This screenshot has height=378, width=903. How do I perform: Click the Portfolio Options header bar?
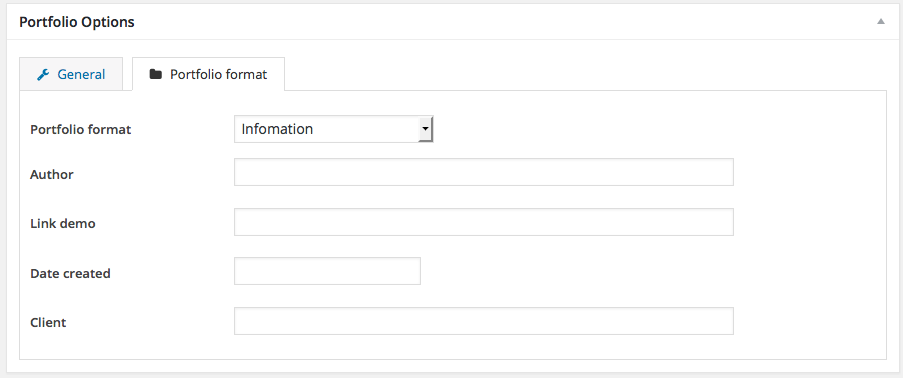click(x=452, y=22)
